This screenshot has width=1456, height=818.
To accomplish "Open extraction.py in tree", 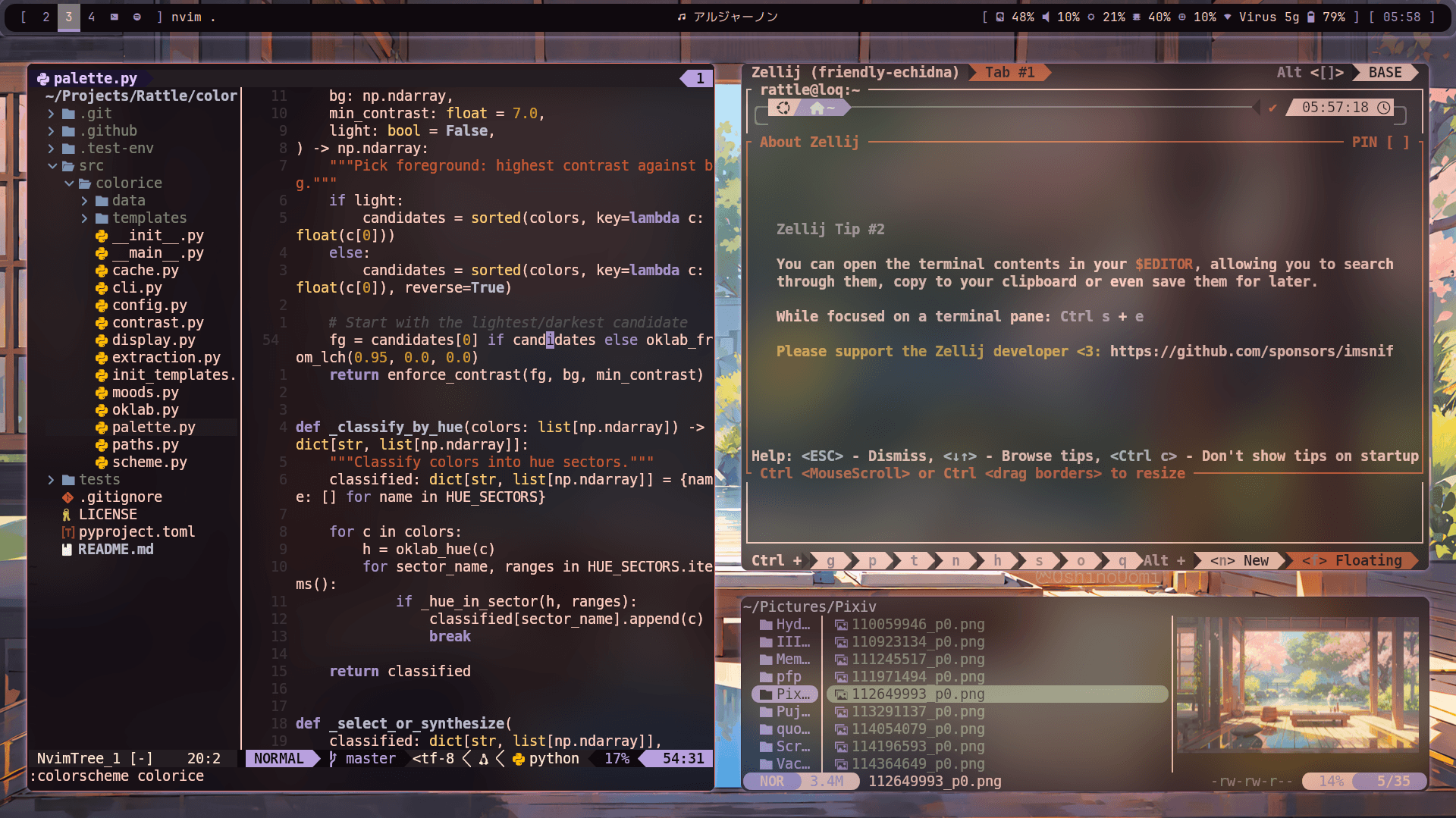I will pyautogui.click(x=166, y=357).
